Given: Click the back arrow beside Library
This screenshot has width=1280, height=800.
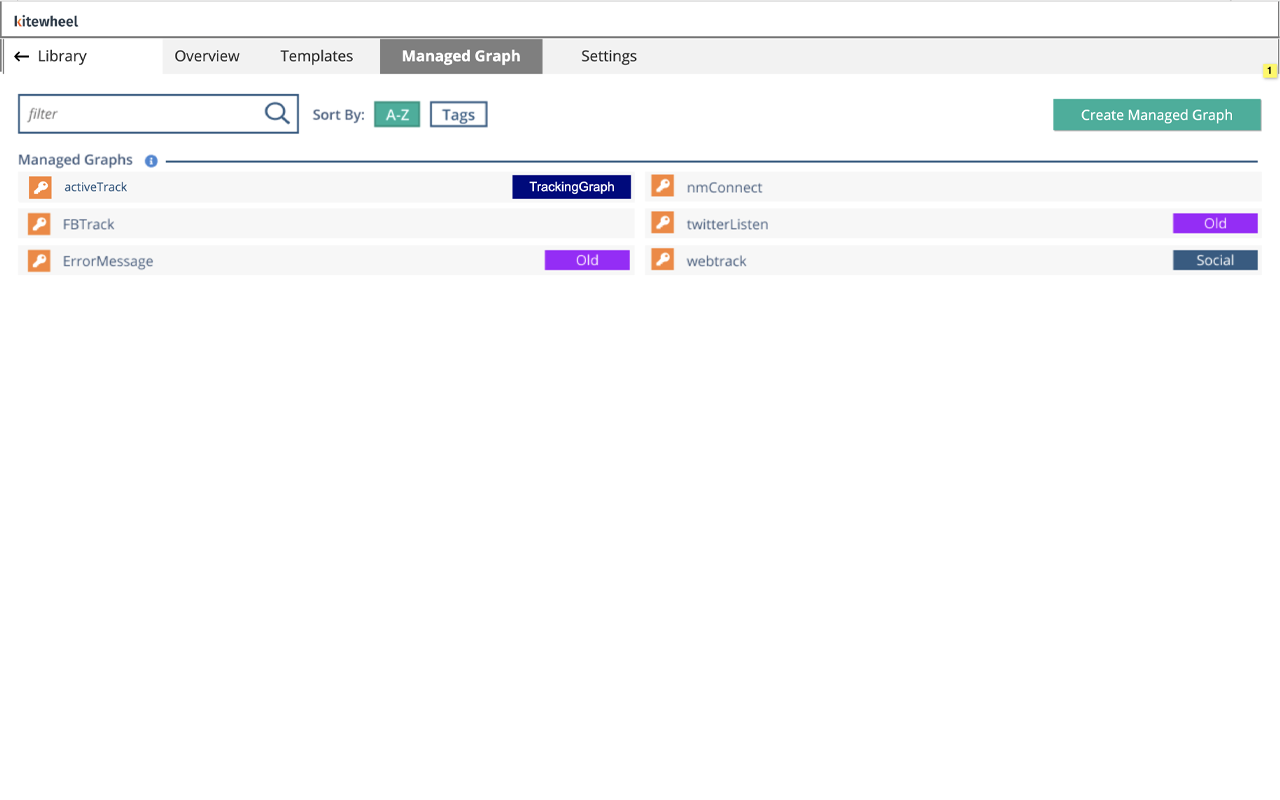Looking at the screenshot, I should pos(22,56).
